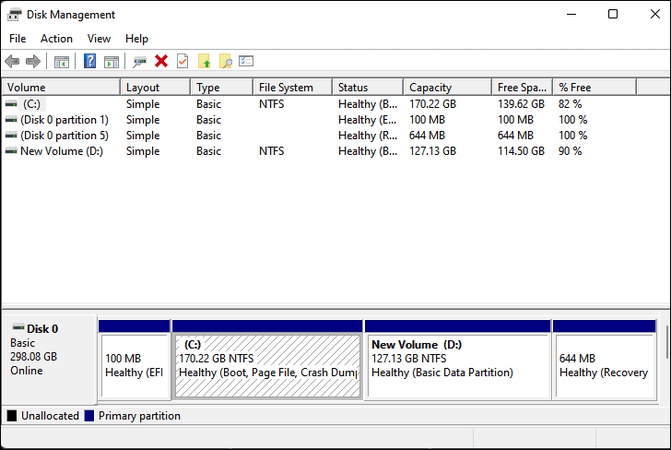This screenshot has height=450, width=671.
Task: Click the Properties checkmark page icon
Action: (182, 61)
